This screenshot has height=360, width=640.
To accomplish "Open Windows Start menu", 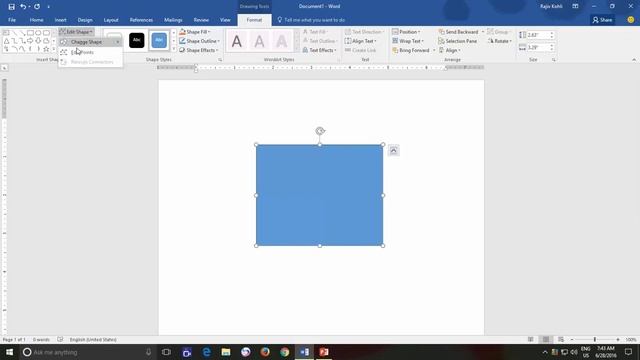I will 9,352.
